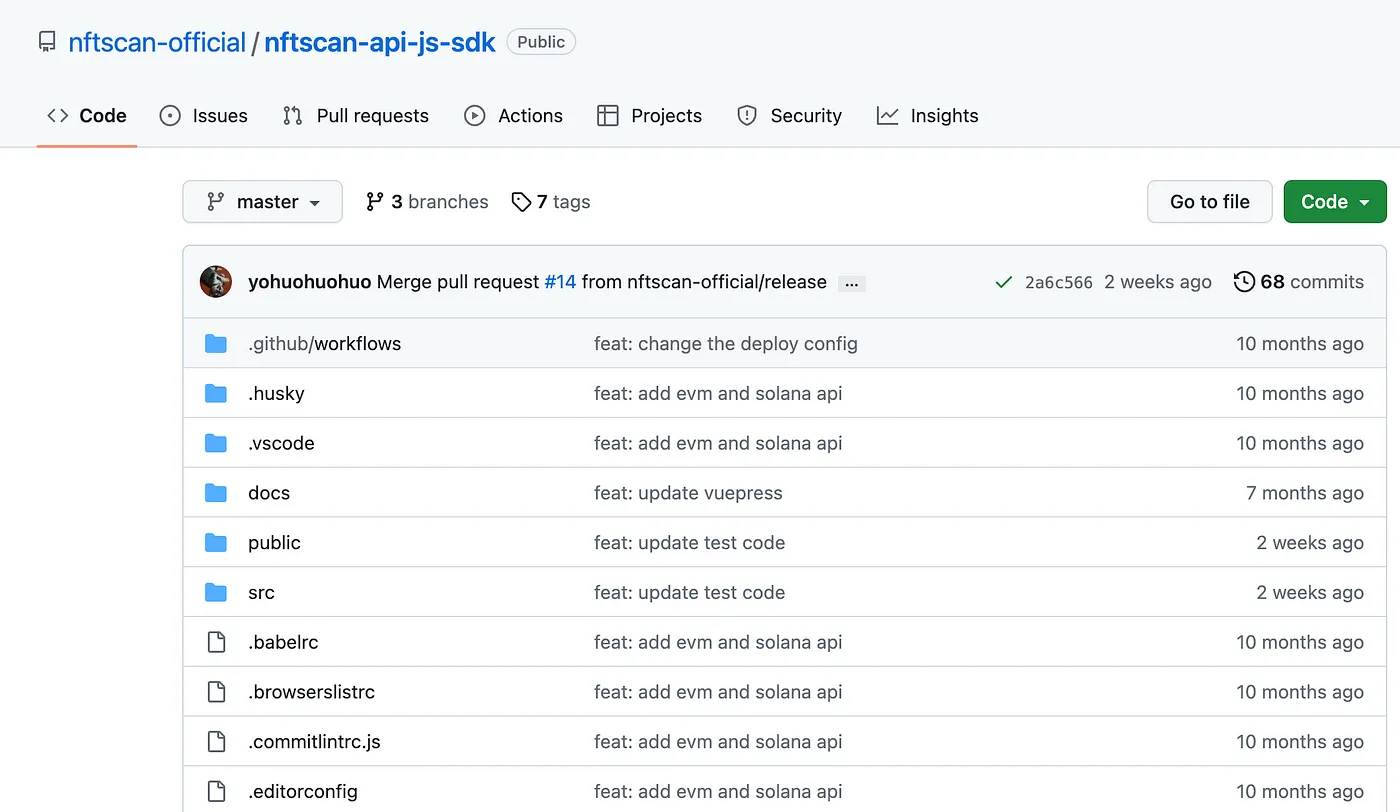Expand the commit message ellipsis button
Screen dimensions: 1400x812
852,284
